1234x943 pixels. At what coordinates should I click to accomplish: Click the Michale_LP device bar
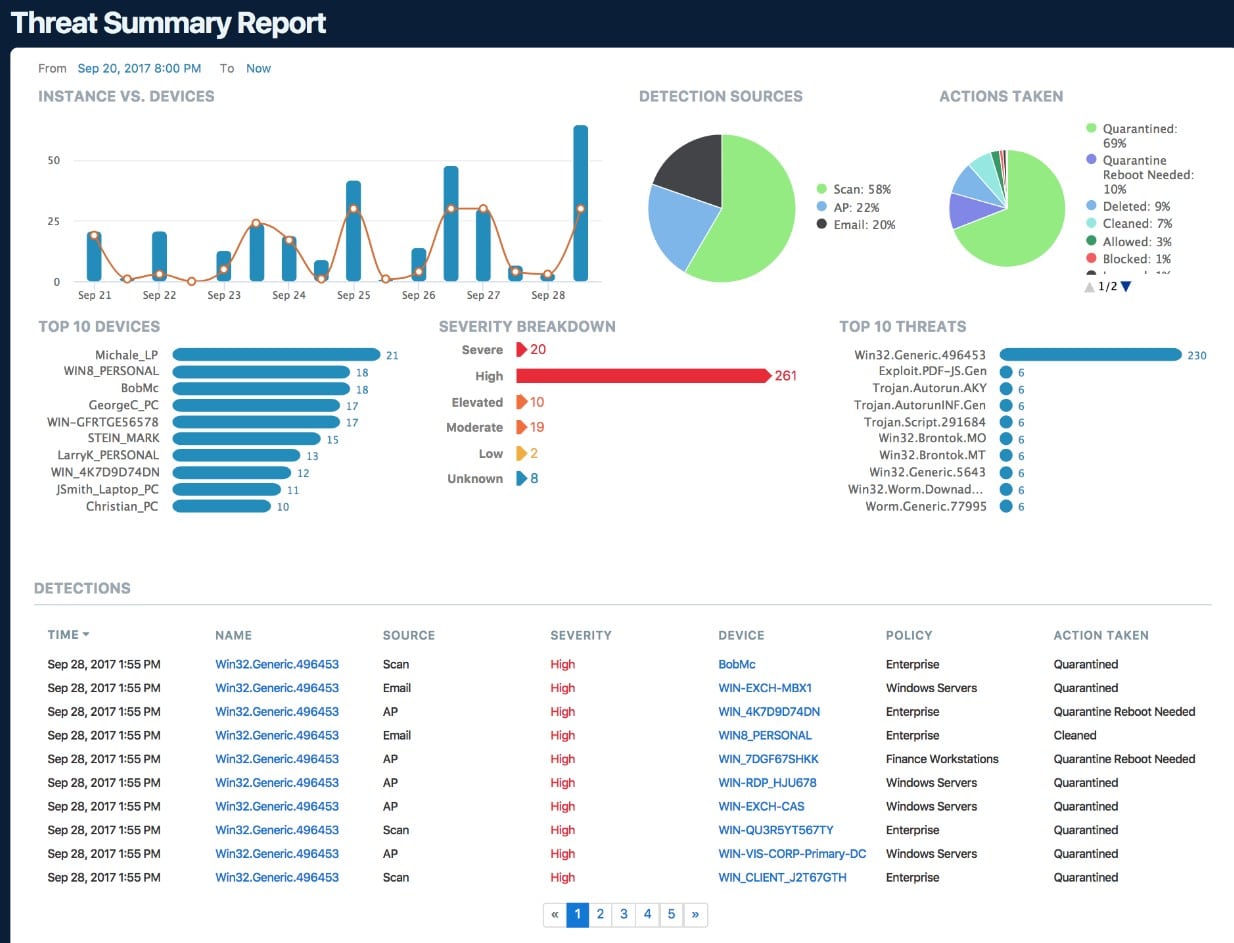(276, 355)
